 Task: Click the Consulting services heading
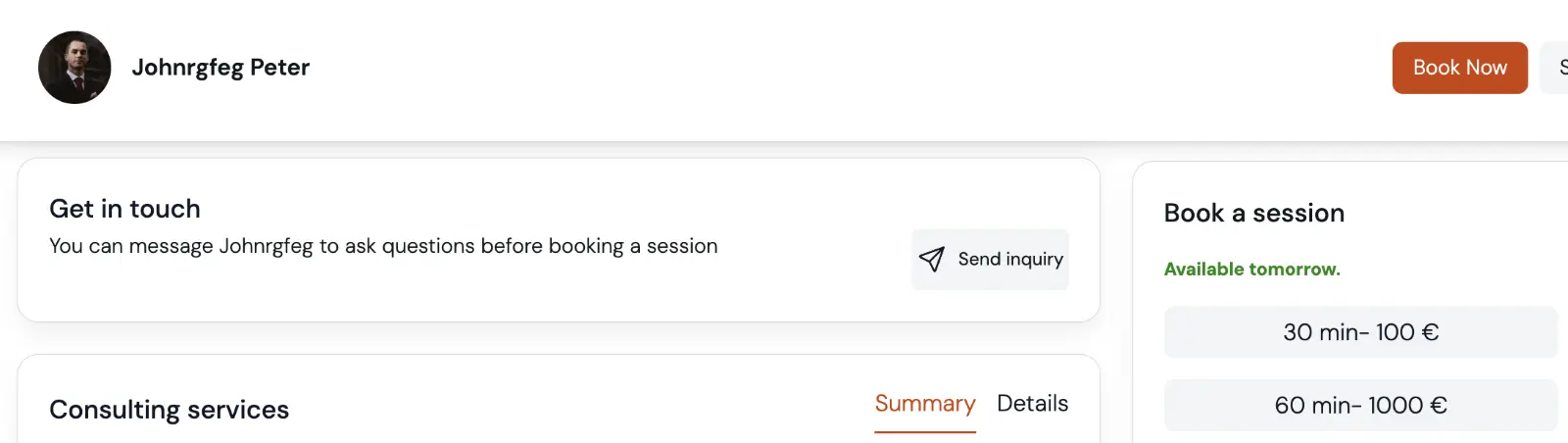(x=169, y=410)
